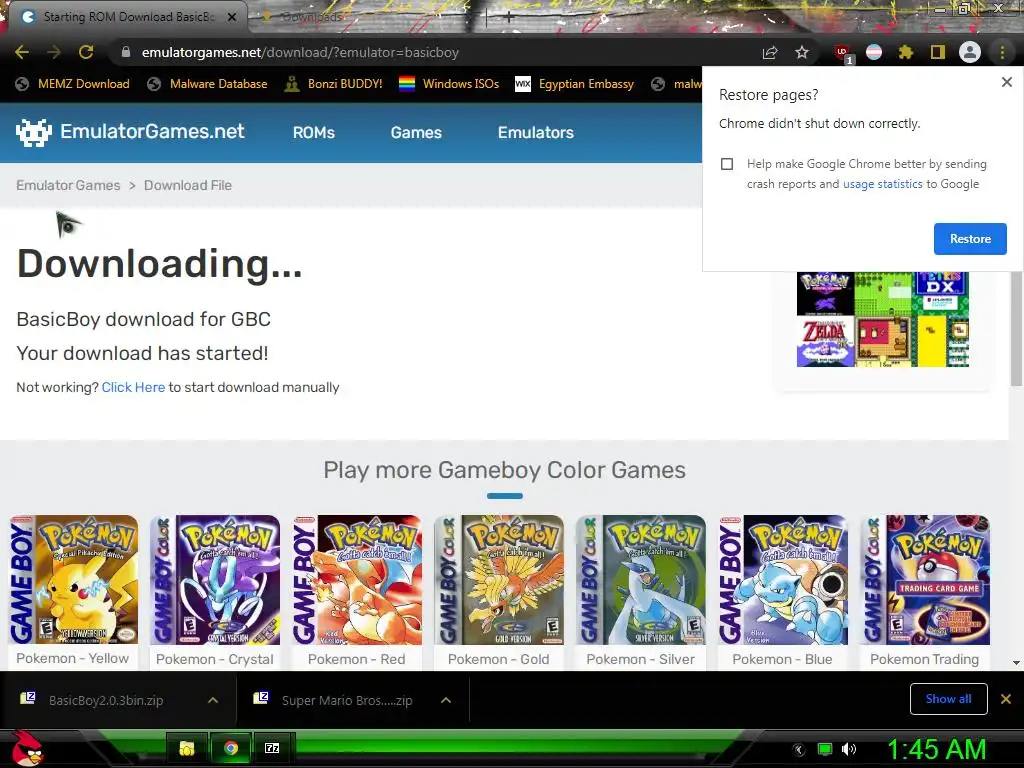Click the network tray icon
The width and height of the screenshot is (1024, 768).
coord(825,749)
